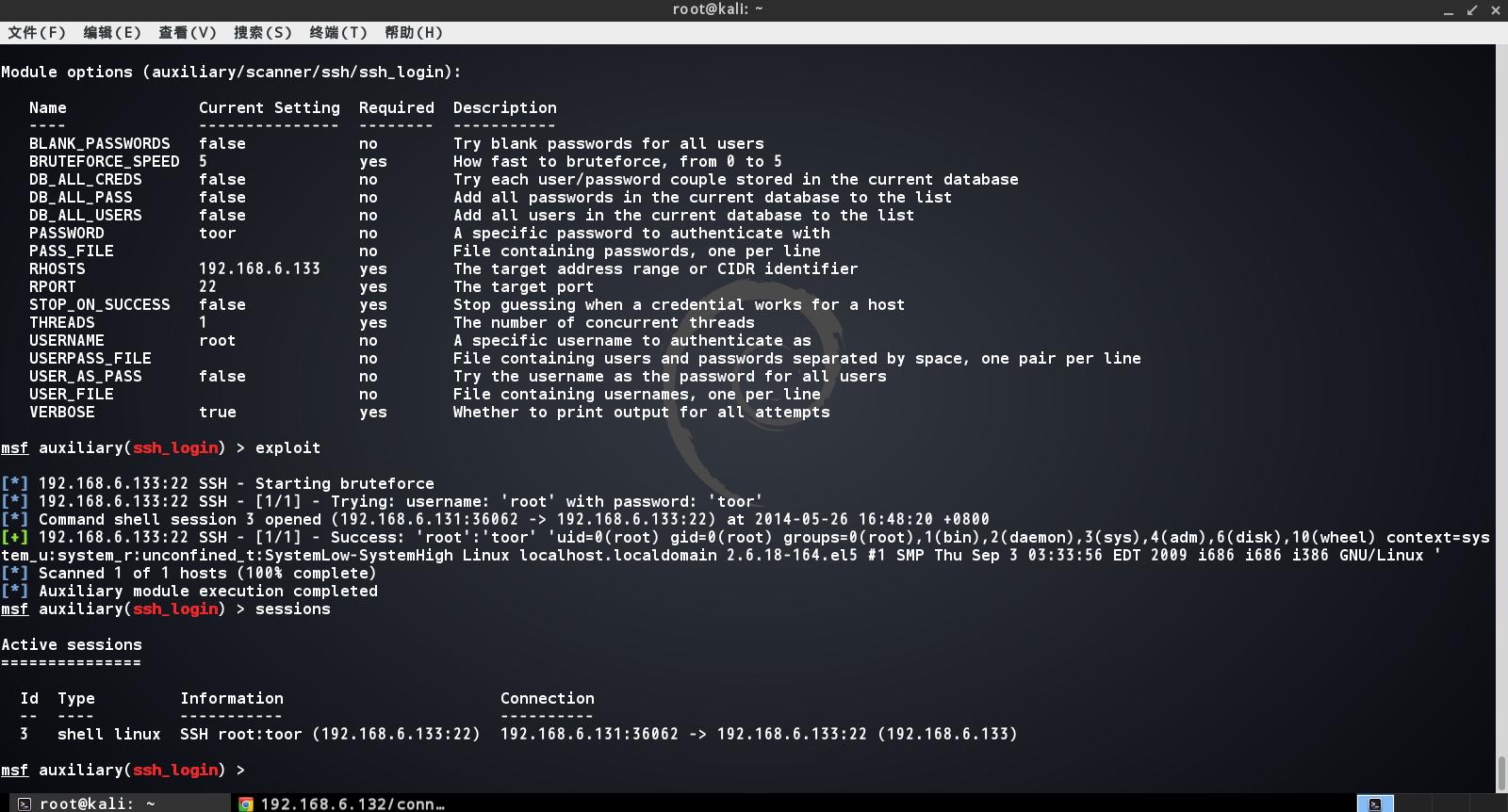Click "Auxiliary module execution completed" line
The height and width of the screenshot is (812, 1508).
189,592
